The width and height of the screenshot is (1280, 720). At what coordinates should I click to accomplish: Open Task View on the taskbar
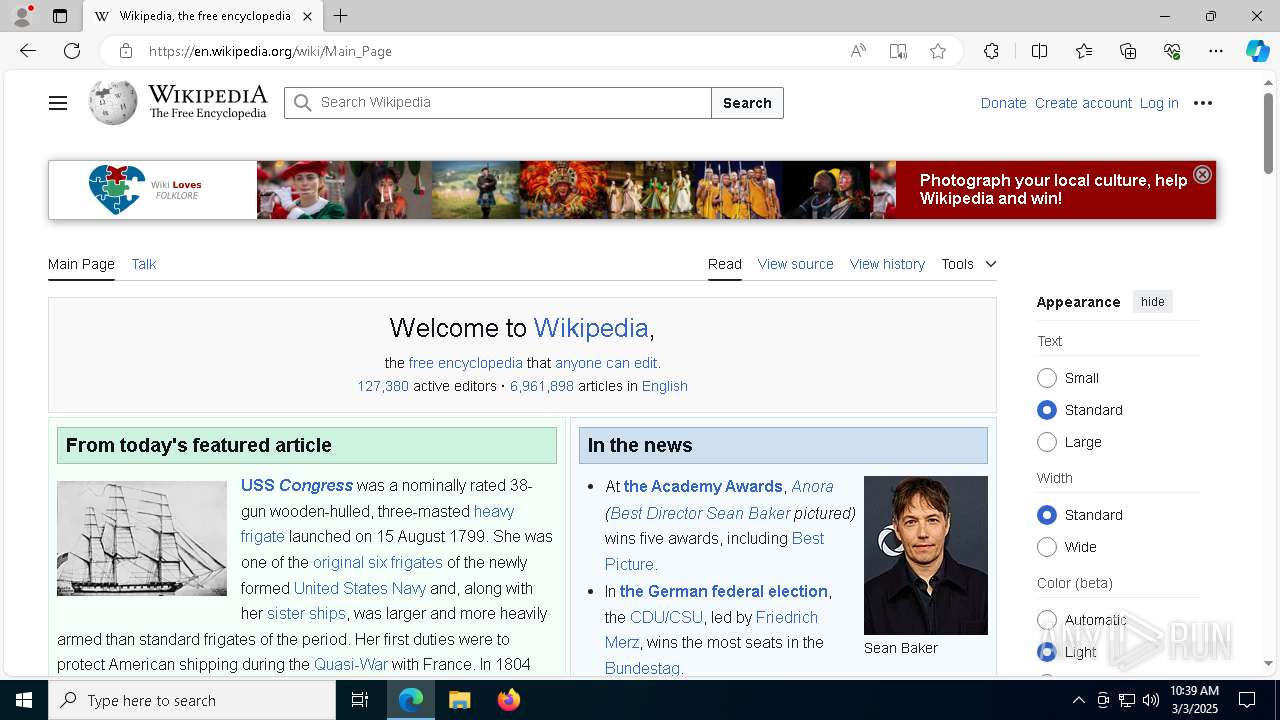click(360, 700)
